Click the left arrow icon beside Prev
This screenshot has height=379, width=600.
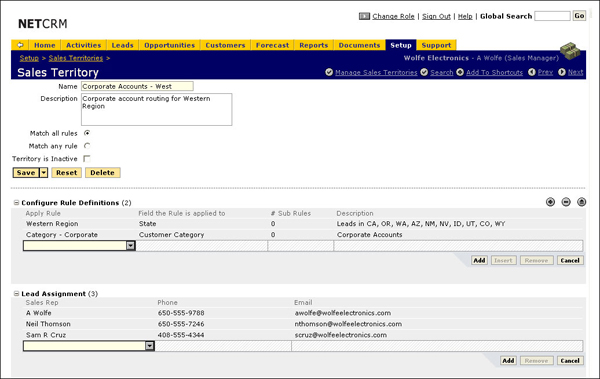point(532,72)
